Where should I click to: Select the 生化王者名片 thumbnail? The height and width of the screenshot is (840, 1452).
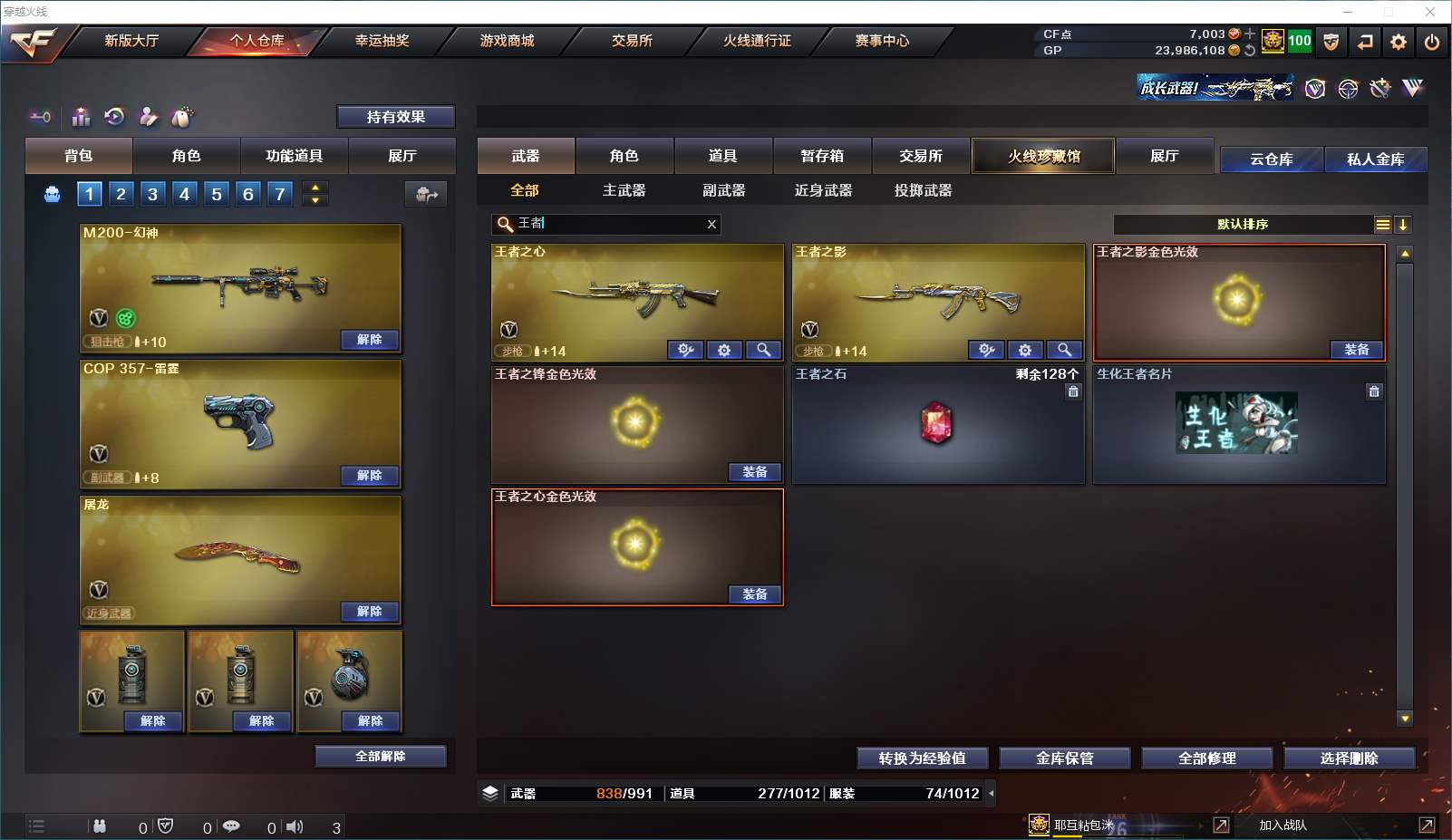(x=1236, y=422)
